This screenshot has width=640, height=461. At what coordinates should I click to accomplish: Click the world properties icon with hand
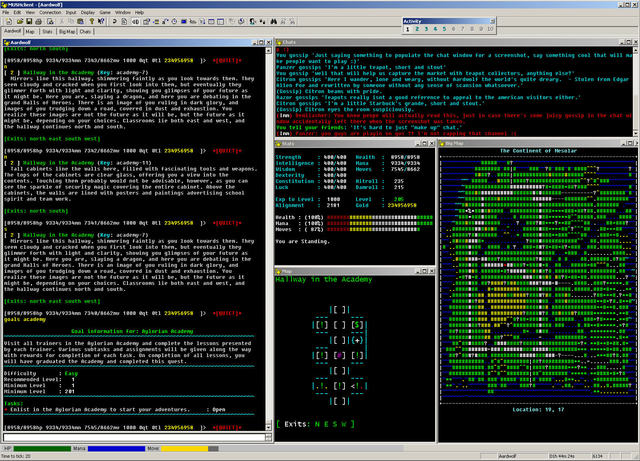click(x=146, y=21)
